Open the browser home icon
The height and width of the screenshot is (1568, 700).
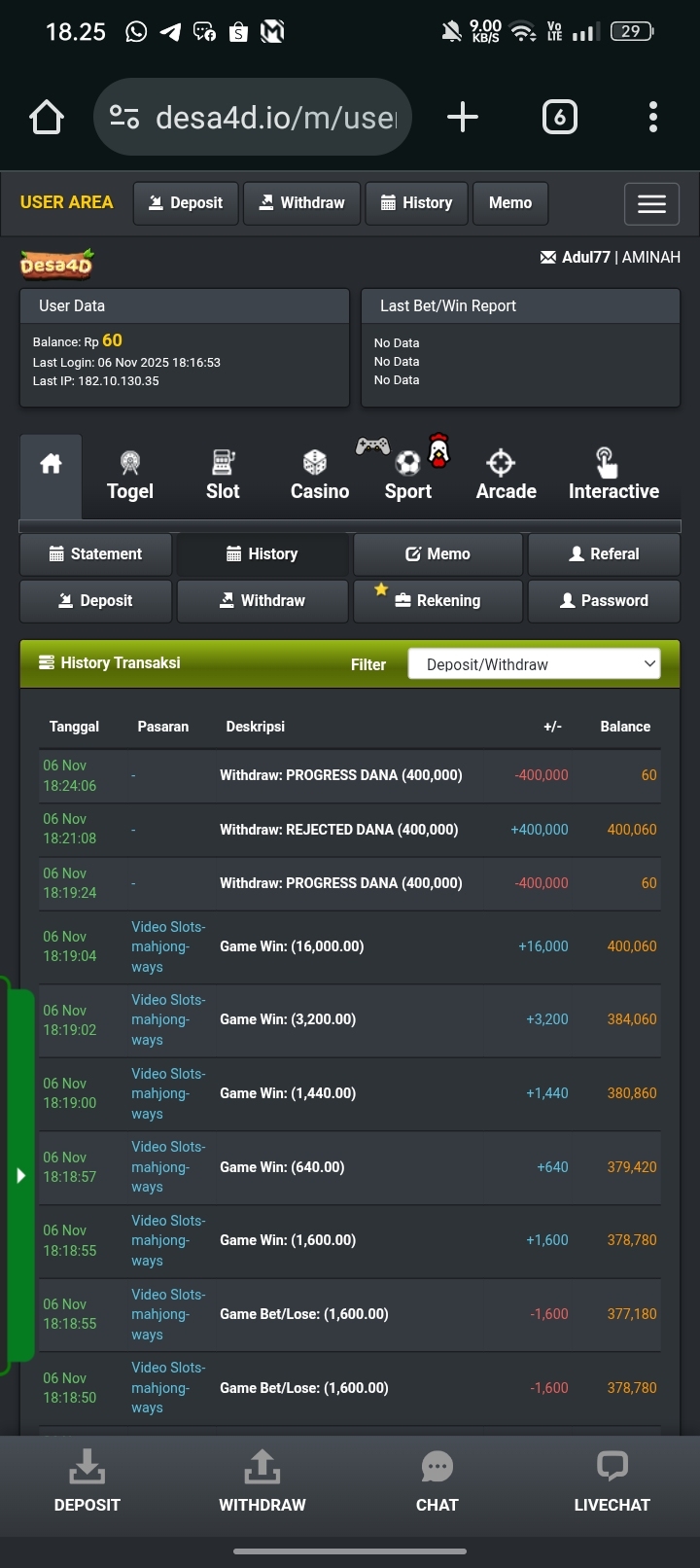pos(47,117)
